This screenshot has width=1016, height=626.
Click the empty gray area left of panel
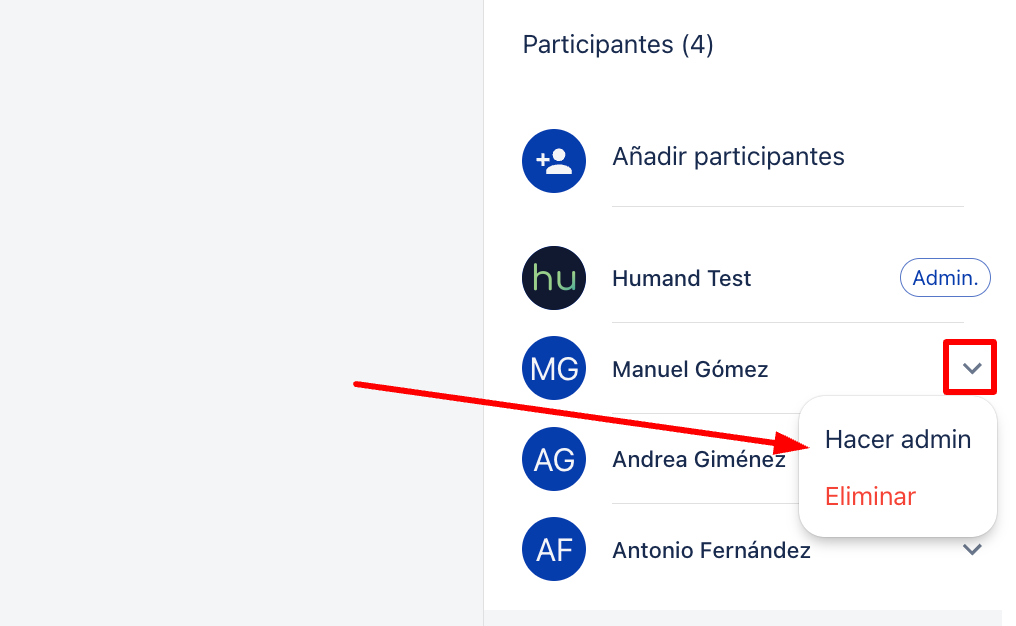pyautogui.click(x=241, y=194)
